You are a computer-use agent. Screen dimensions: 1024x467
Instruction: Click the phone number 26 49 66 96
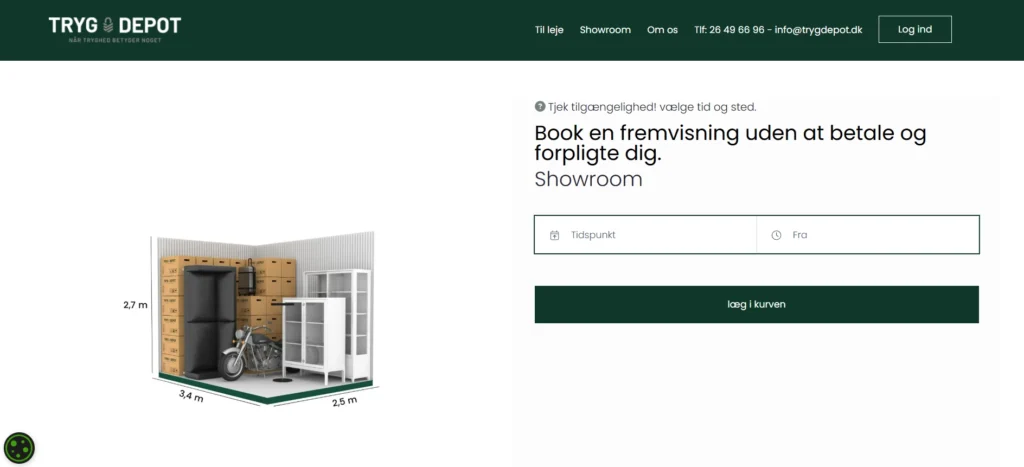point(737,30)
